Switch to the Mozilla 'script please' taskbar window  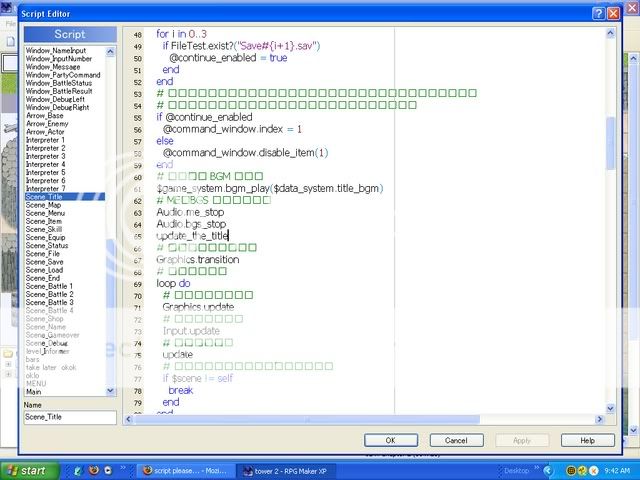tap(186, 469)
